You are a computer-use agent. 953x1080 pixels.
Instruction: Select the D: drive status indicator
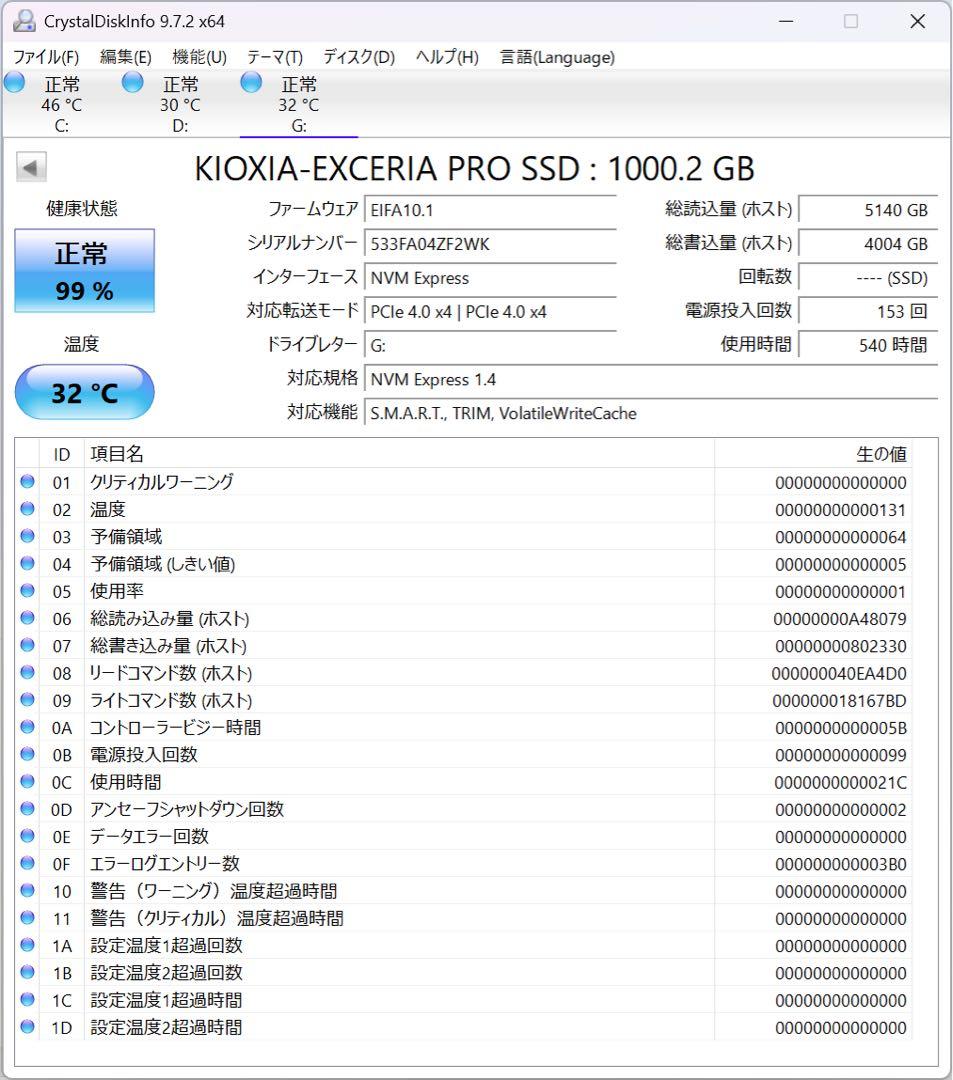(x=132, y=84)
